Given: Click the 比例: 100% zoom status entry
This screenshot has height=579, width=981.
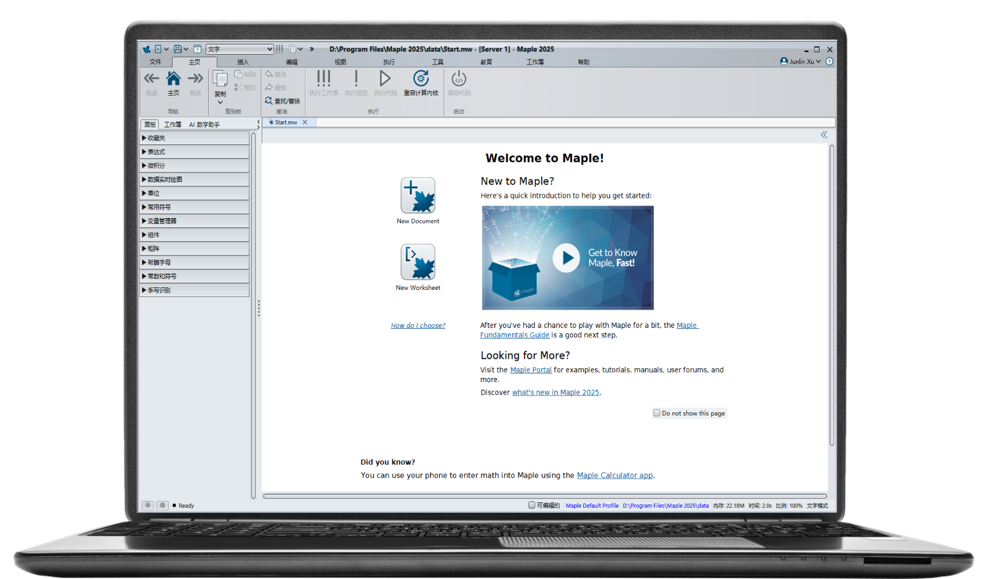Looking at the screenshot, I should (x=789, y=505).
